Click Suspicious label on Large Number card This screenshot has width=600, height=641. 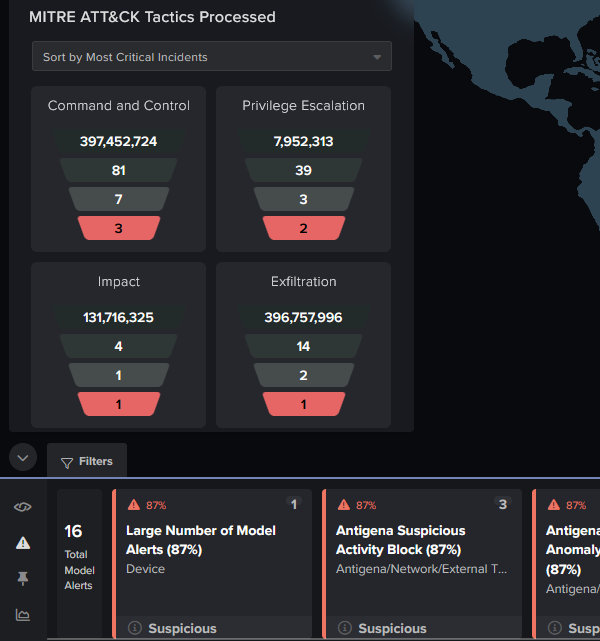coord(182,628)
